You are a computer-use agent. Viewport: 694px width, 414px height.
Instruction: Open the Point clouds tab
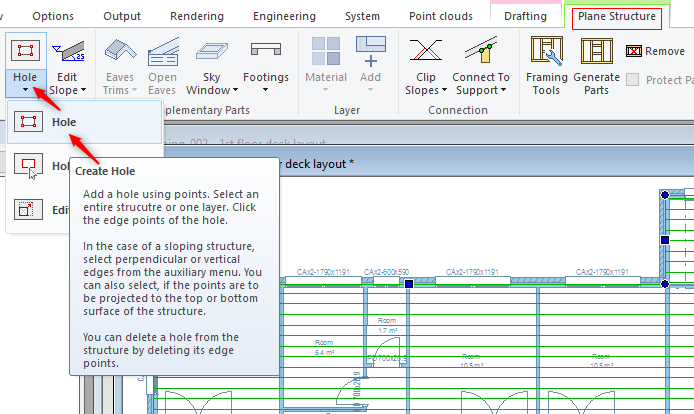(x=440, y=17)
